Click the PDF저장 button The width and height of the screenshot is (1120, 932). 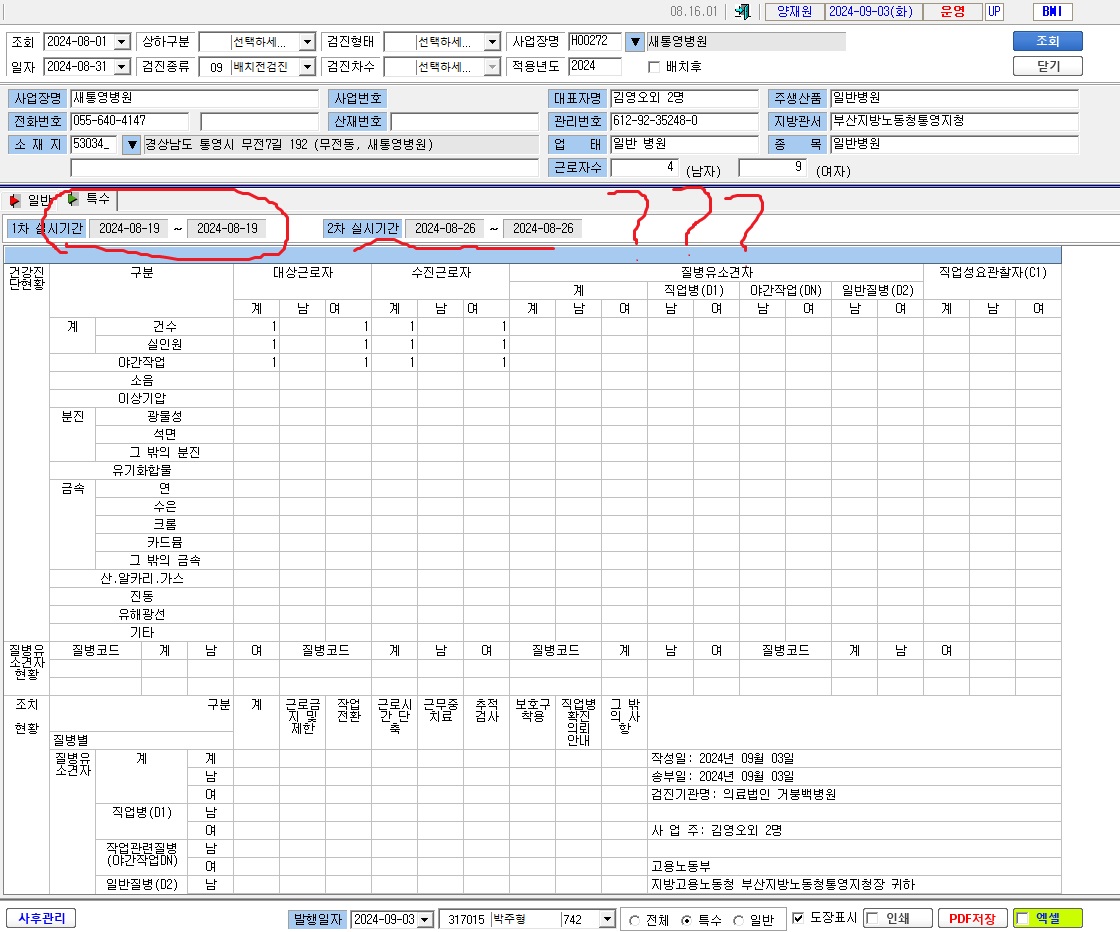click(971, 918)
